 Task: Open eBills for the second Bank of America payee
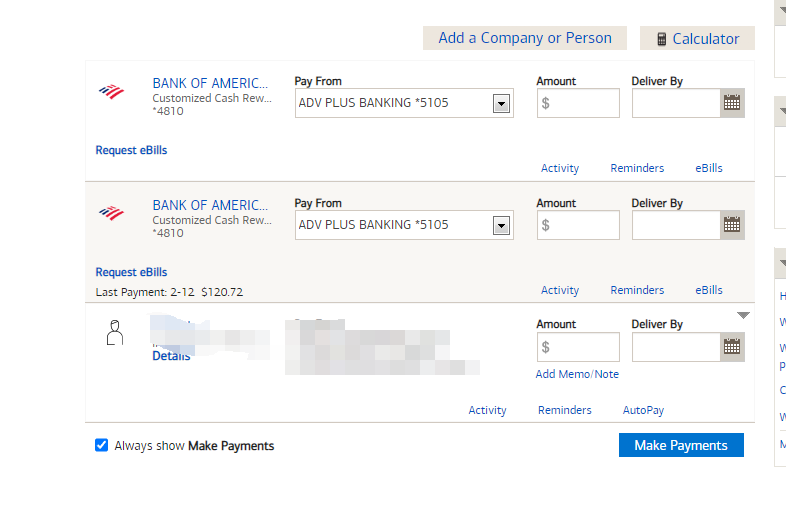(x=709, y=290)
